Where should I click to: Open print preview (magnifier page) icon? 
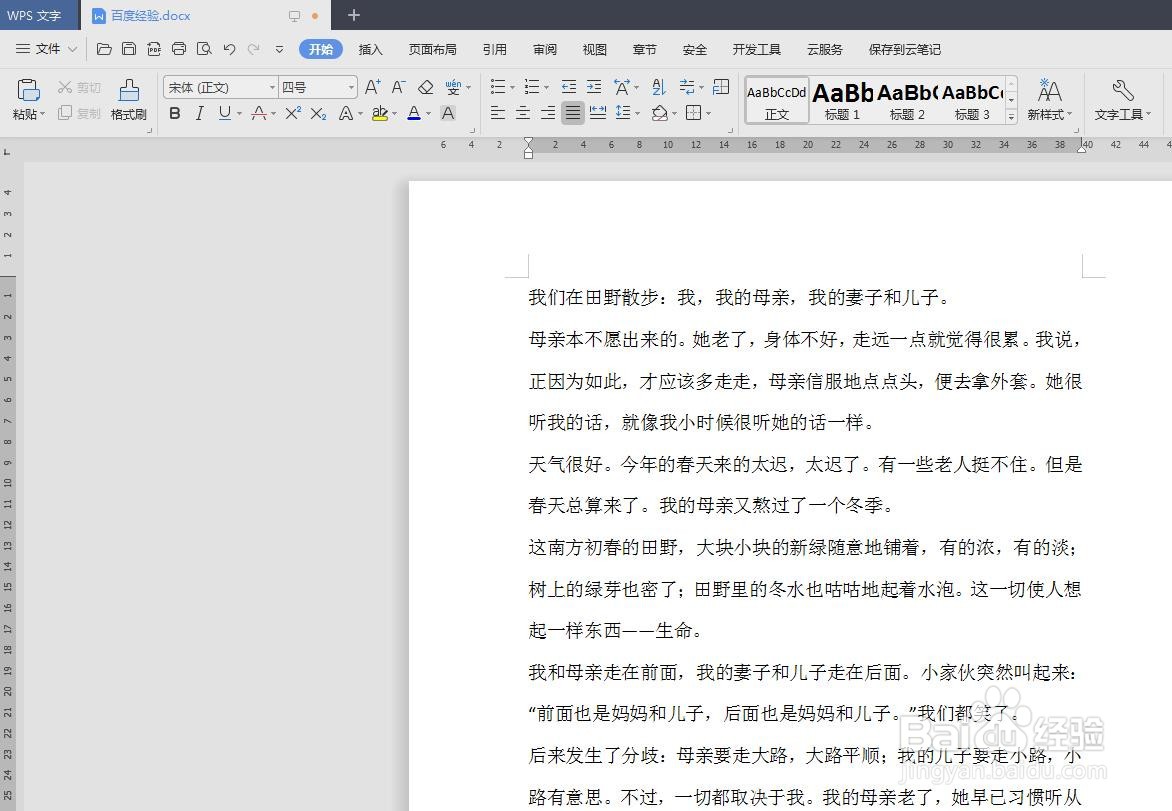(203, 49)
